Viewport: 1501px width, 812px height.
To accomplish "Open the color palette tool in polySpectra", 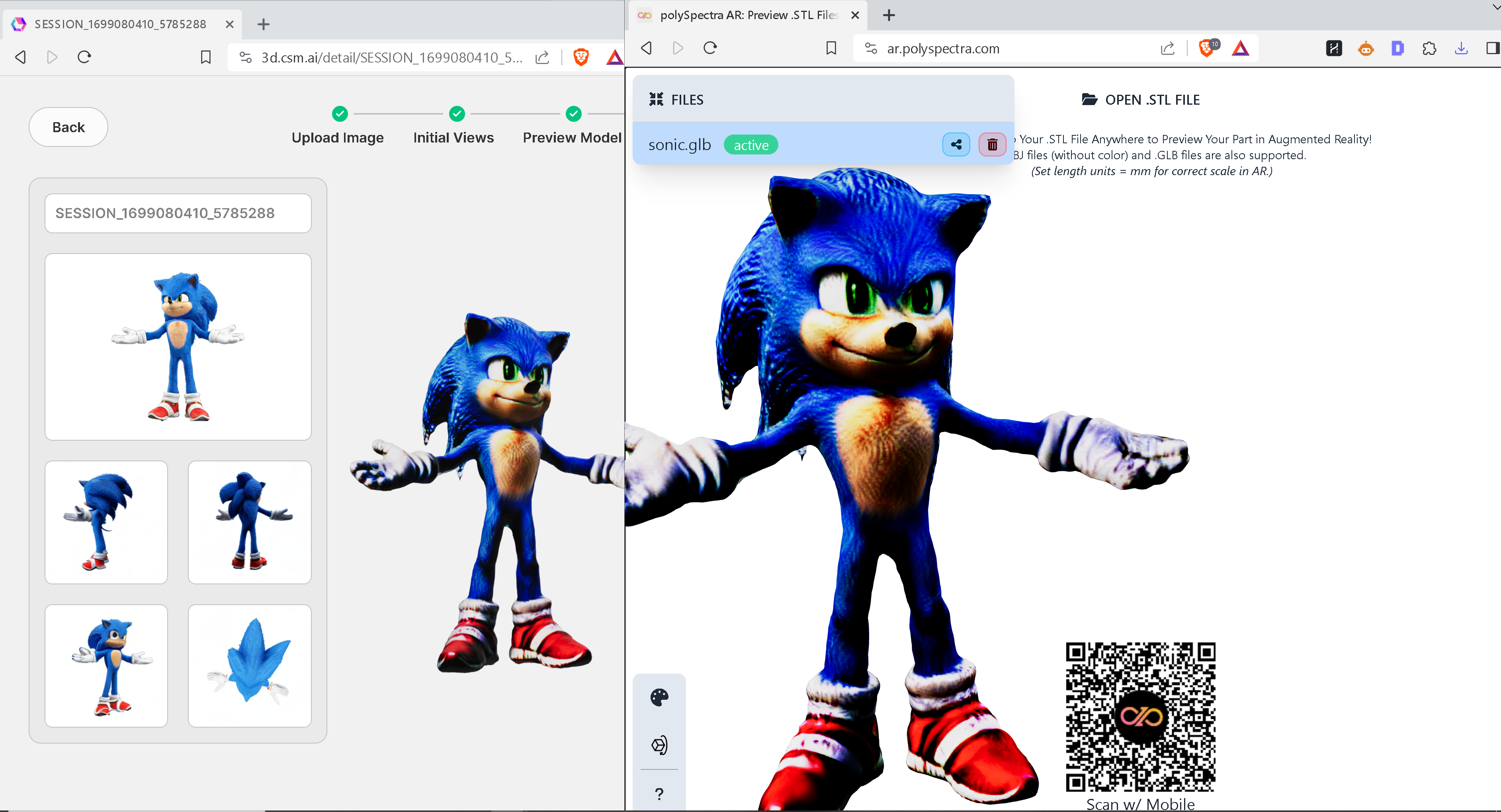I will click(659, 697).
